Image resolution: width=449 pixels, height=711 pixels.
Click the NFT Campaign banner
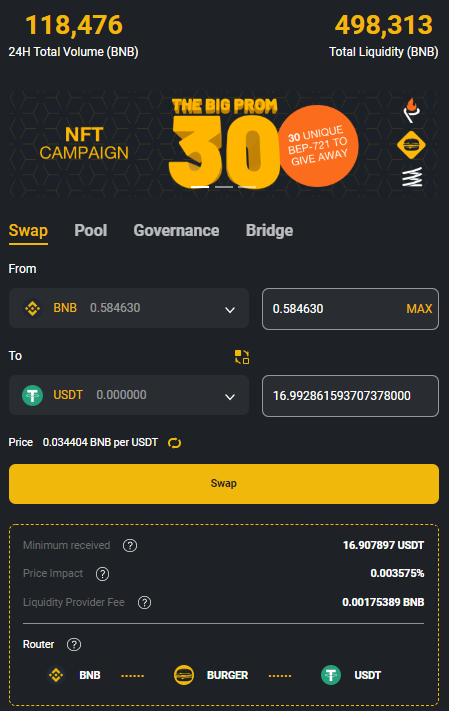(224, 144)
